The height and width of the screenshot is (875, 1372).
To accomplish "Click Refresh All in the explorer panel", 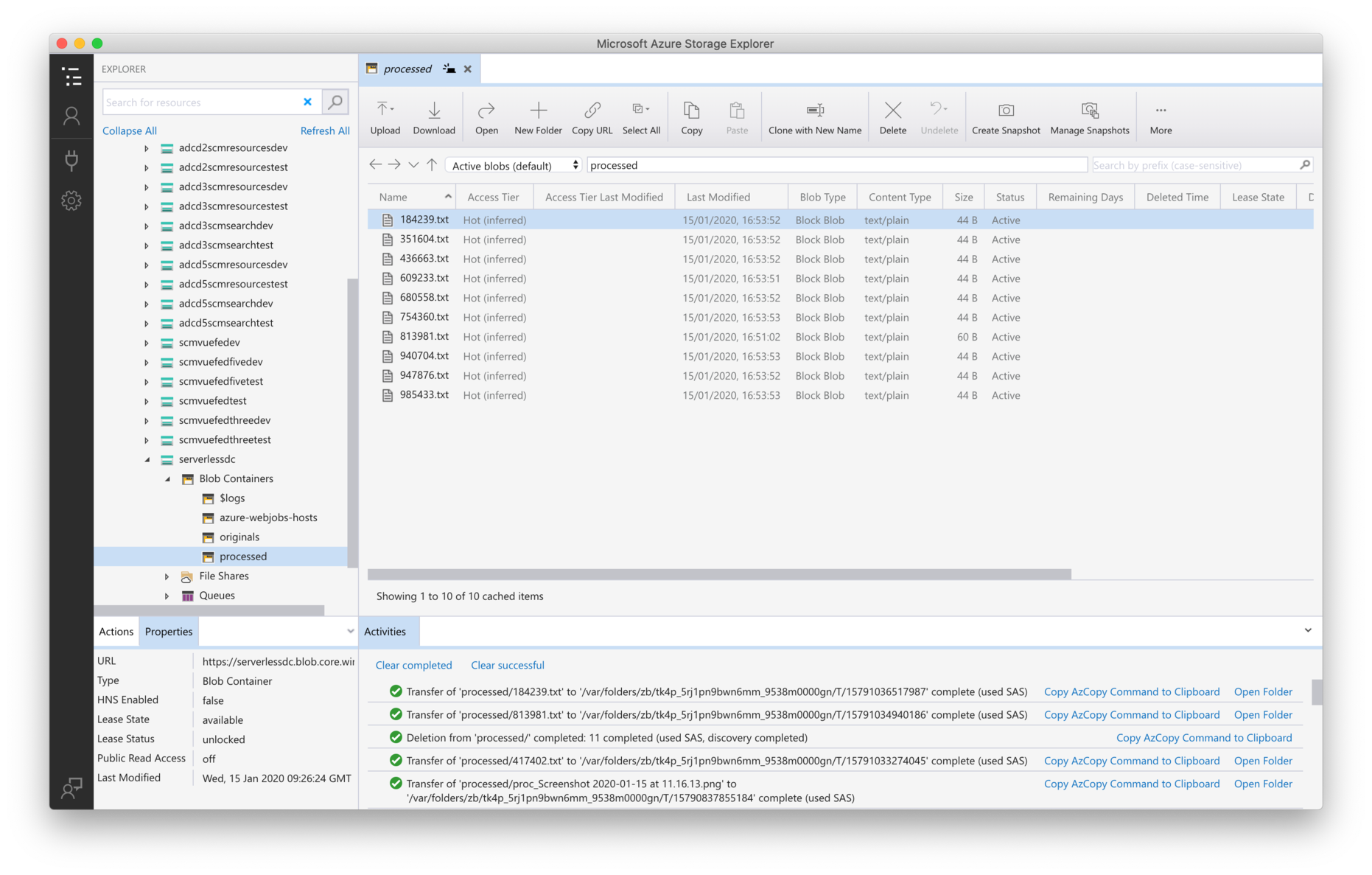I will point(325,130).
